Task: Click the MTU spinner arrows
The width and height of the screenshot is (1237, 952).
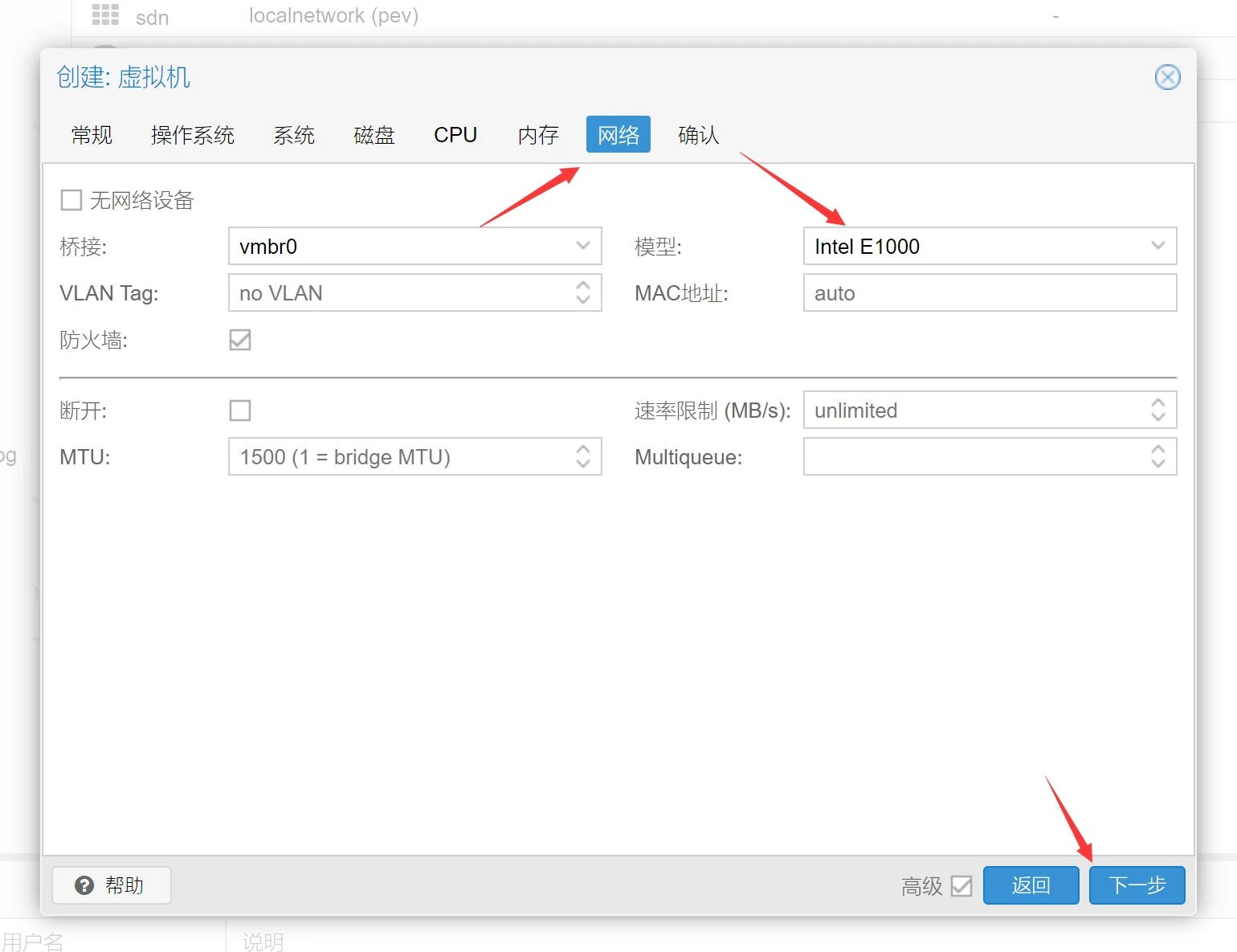Action: (583, 456)
